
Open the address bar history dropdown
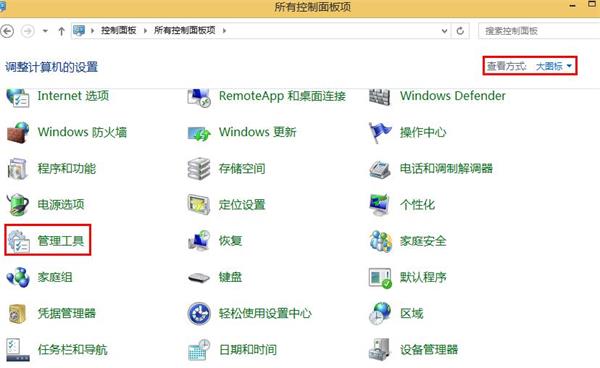click(444, 31)
